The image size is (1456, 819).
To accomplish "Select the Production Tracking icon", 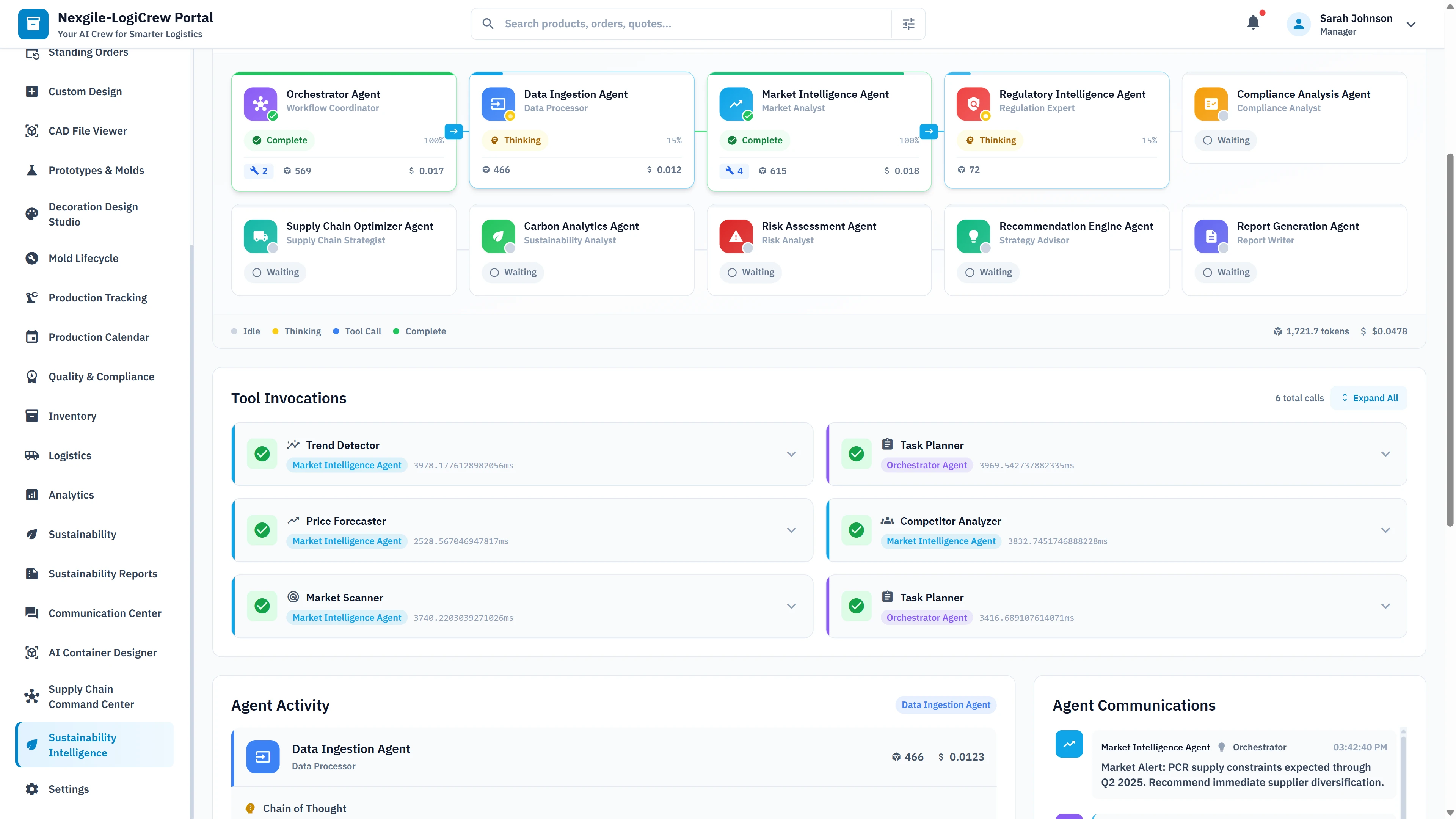I will [32, 297].
